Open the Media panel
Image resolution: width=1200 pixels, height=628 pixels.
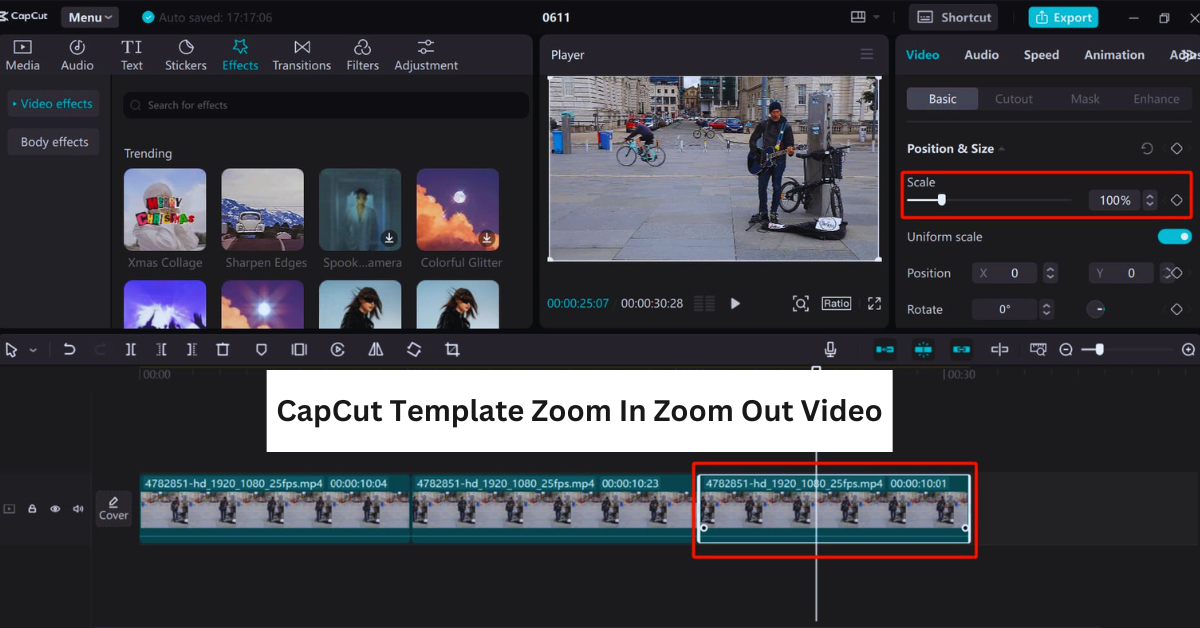click(x=22, y=55)
